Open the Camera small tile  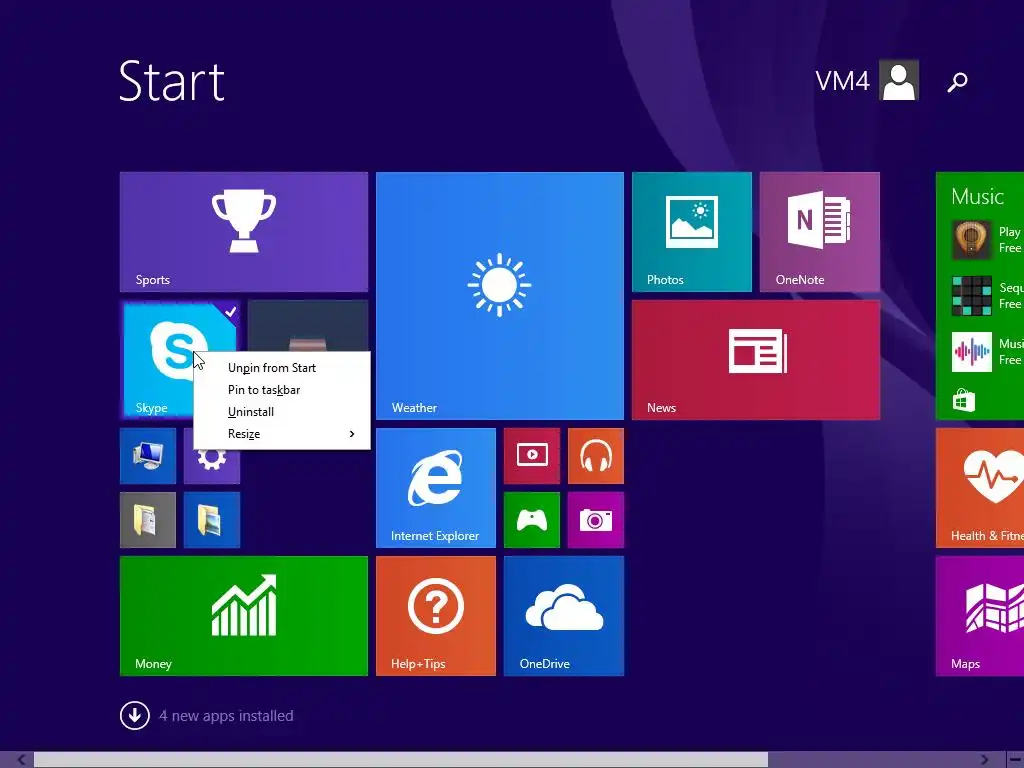[x=596, y=520]
